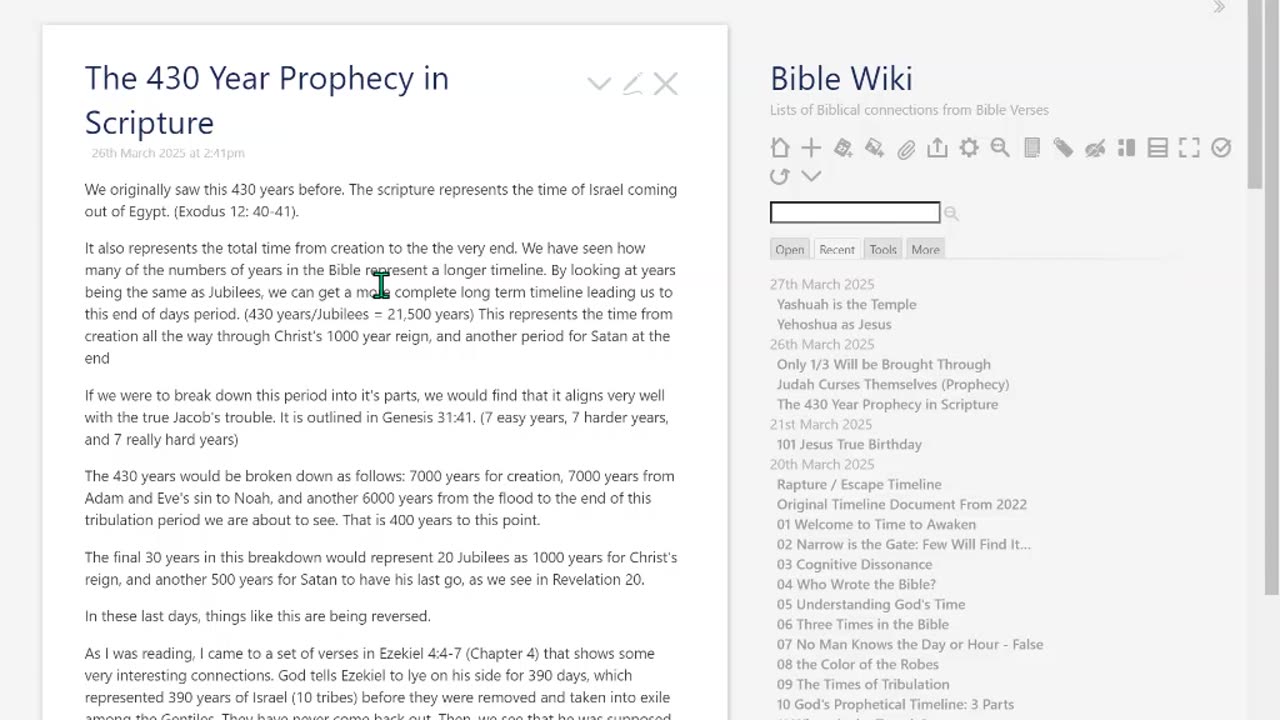Open 'Only 1/3 Will be Brought Through'
1280x720 pixels.
pos(884,364)
